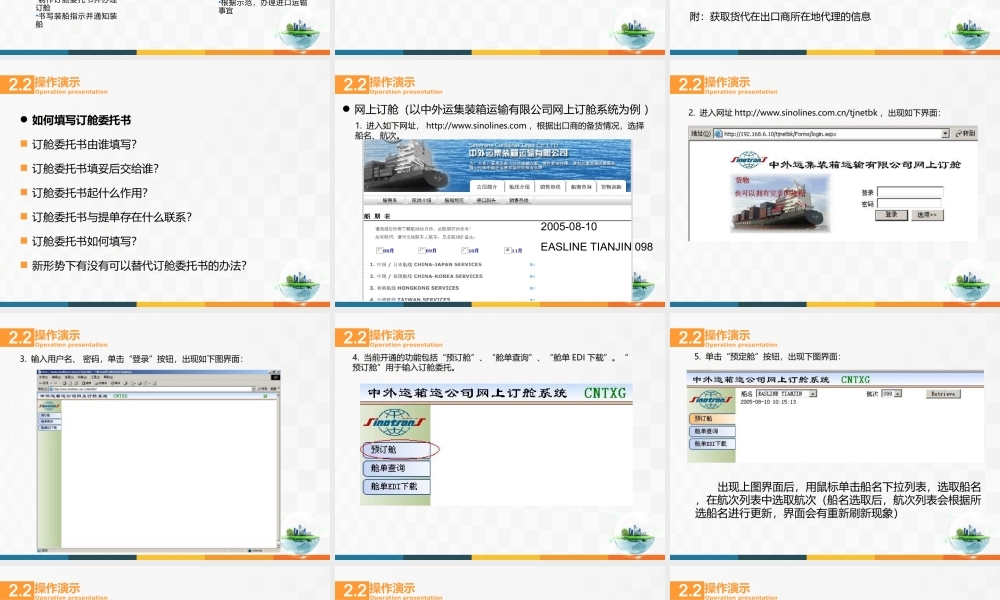Screen dimensions: 1000x600
Task: Click the arrow icon beside HONGKONG SERVICES
Action: [532, 288]
